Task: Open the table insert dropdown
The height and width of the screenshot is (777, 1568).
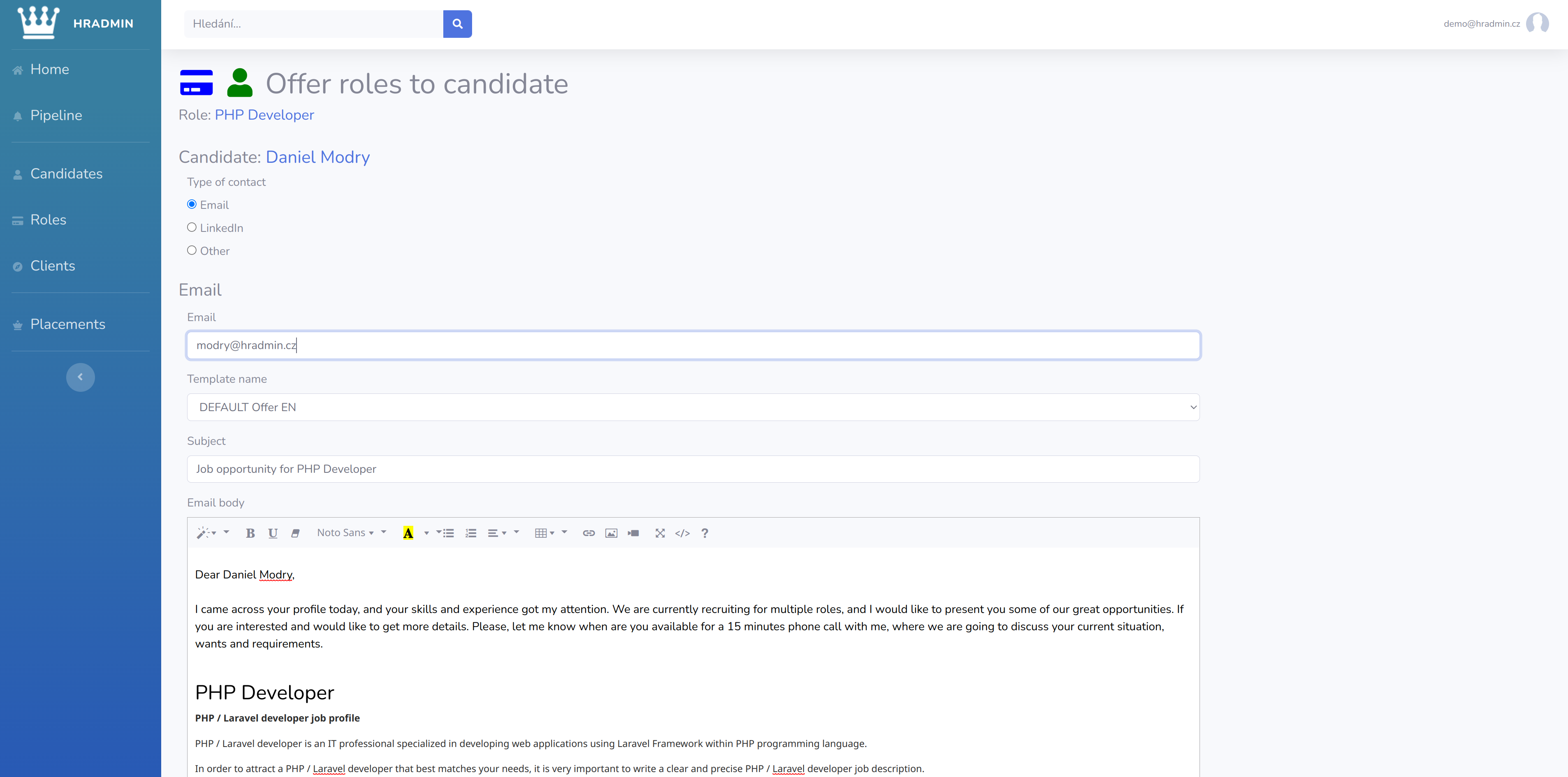Action: (544, 533)
